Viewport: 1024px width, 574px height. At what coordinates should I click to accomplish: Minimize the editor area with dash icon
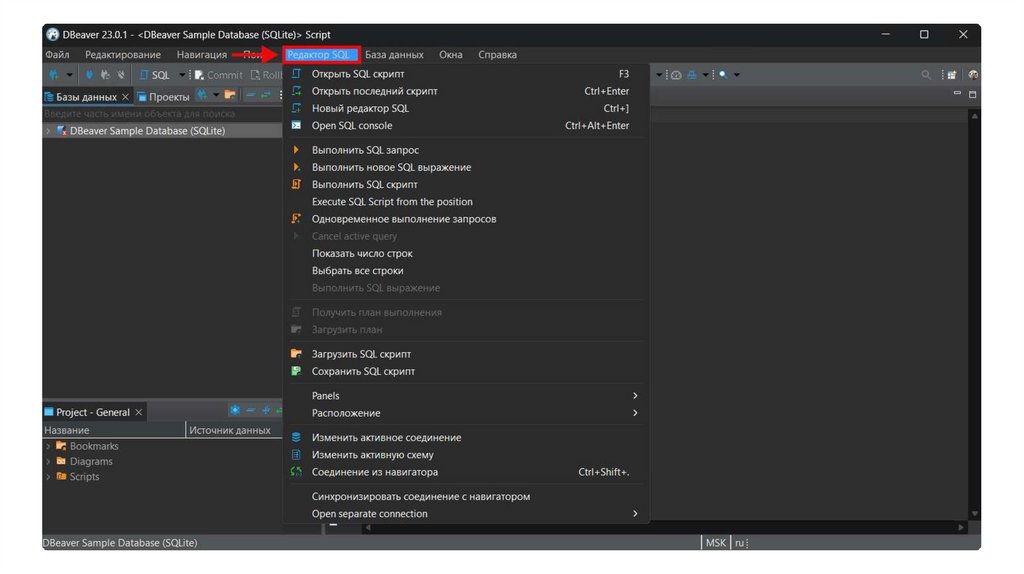957,94
